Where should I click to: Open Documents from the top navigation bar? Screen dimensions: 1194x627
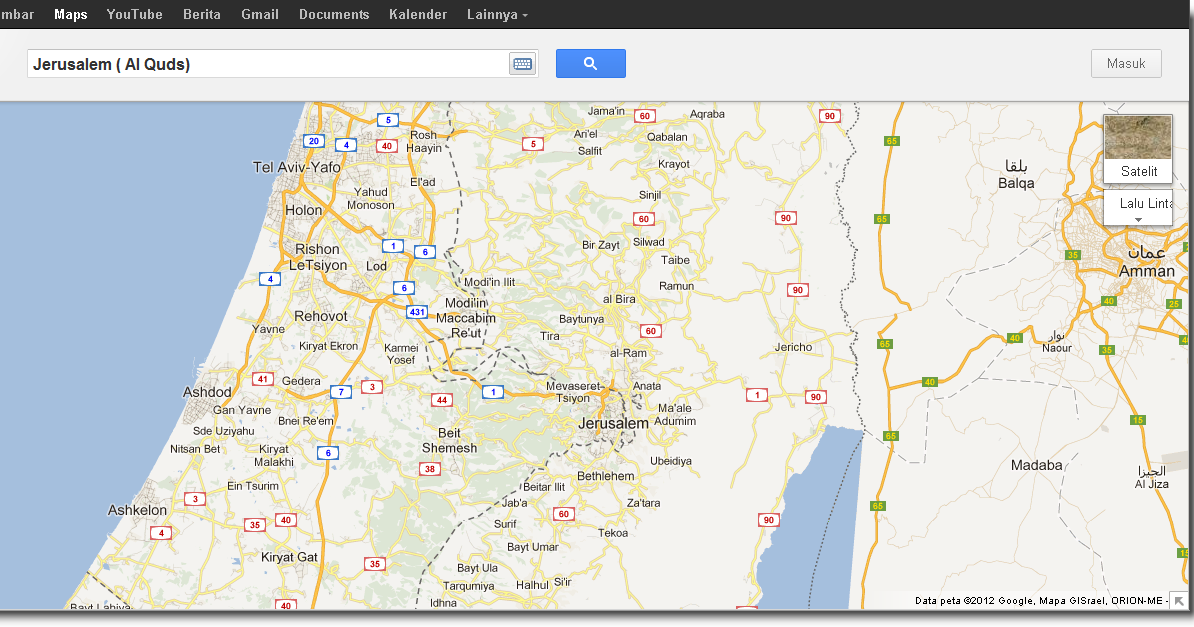[334, 14]
